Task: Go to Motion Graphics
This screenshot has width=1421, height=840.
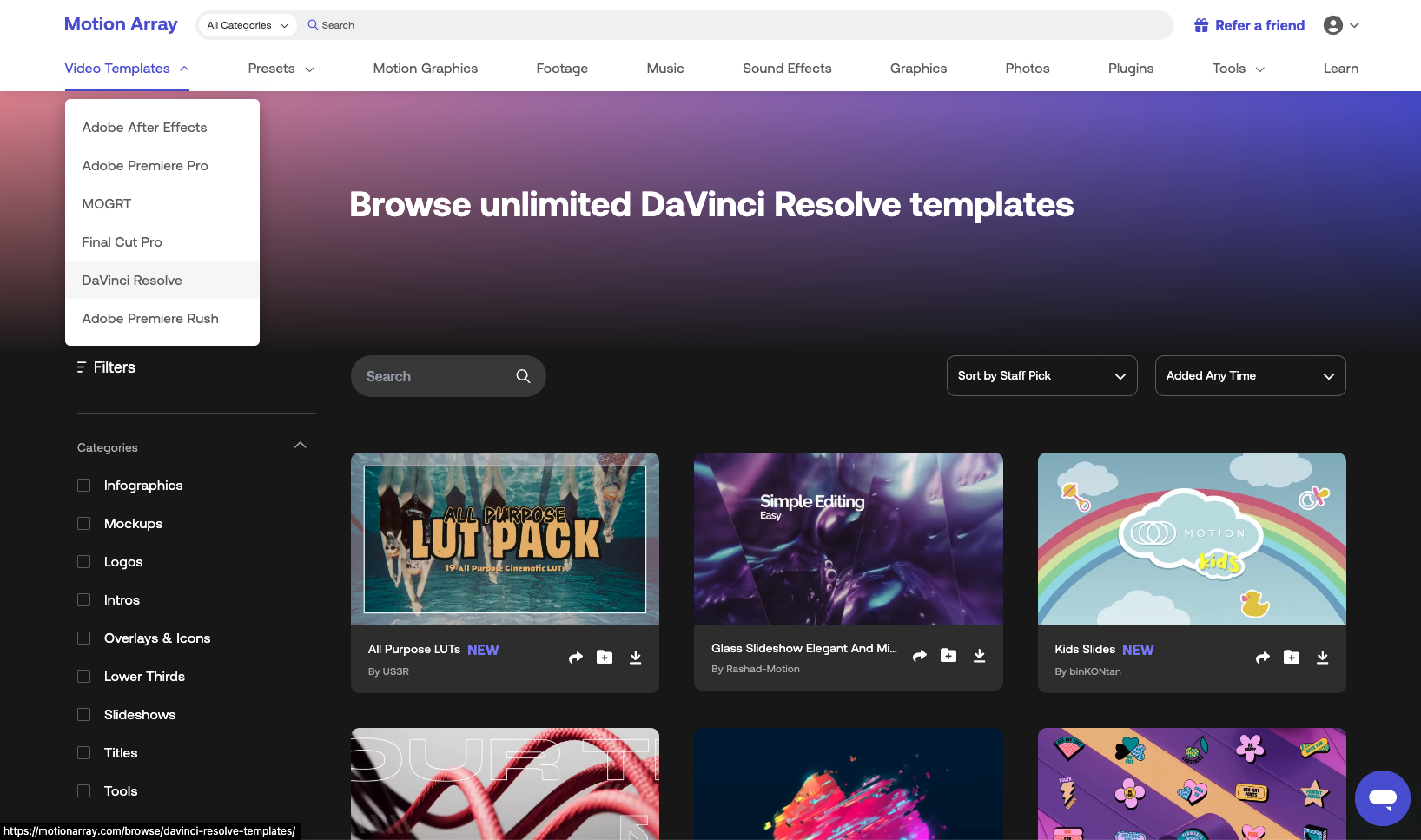Action: [x=426, y=69]
